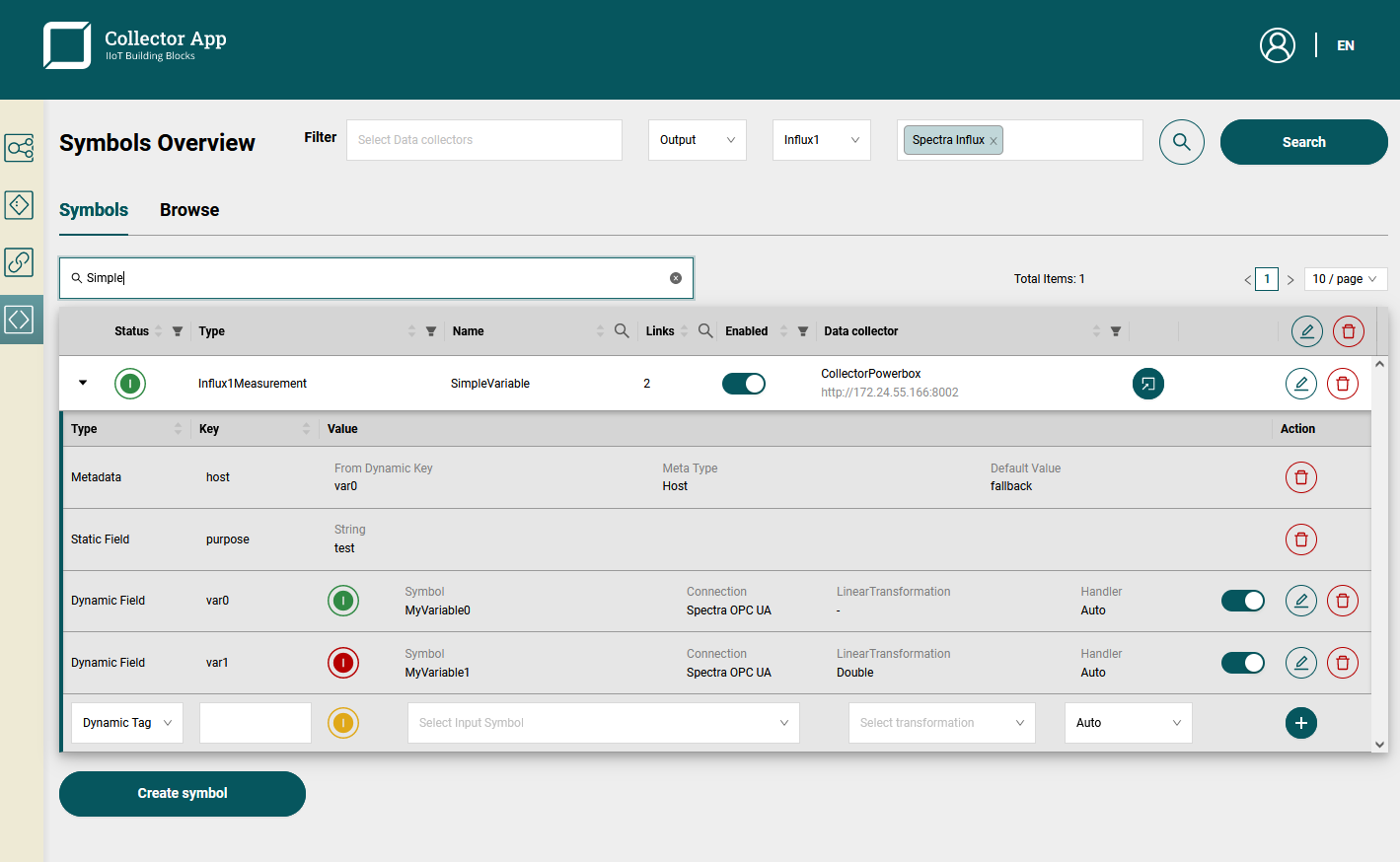Disable the var0 Dynamic Field toggle
This screenshot has height=862, width=1400.
[1242, 601]
